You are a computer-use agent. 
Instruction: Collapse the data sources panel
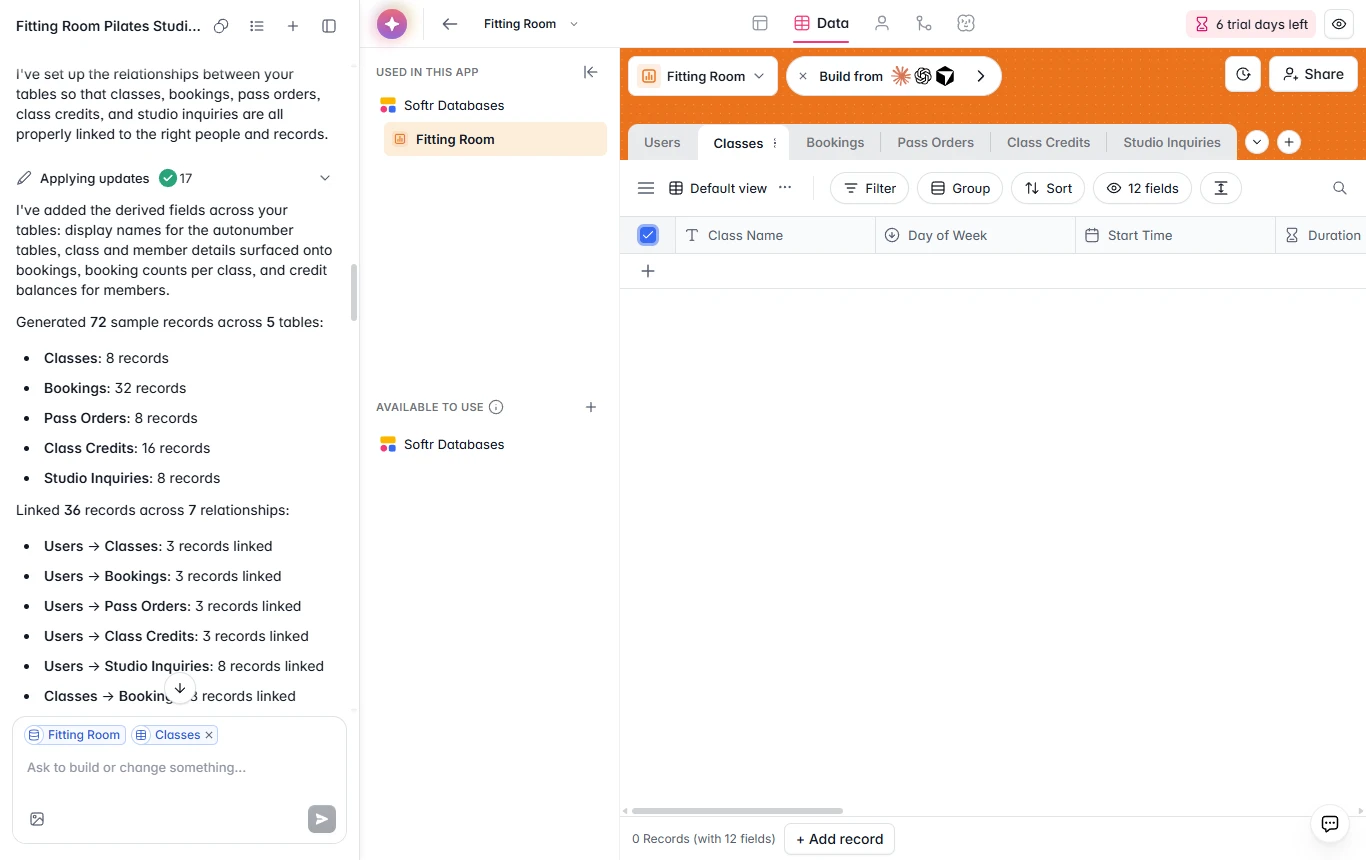[x=591, y=72]
